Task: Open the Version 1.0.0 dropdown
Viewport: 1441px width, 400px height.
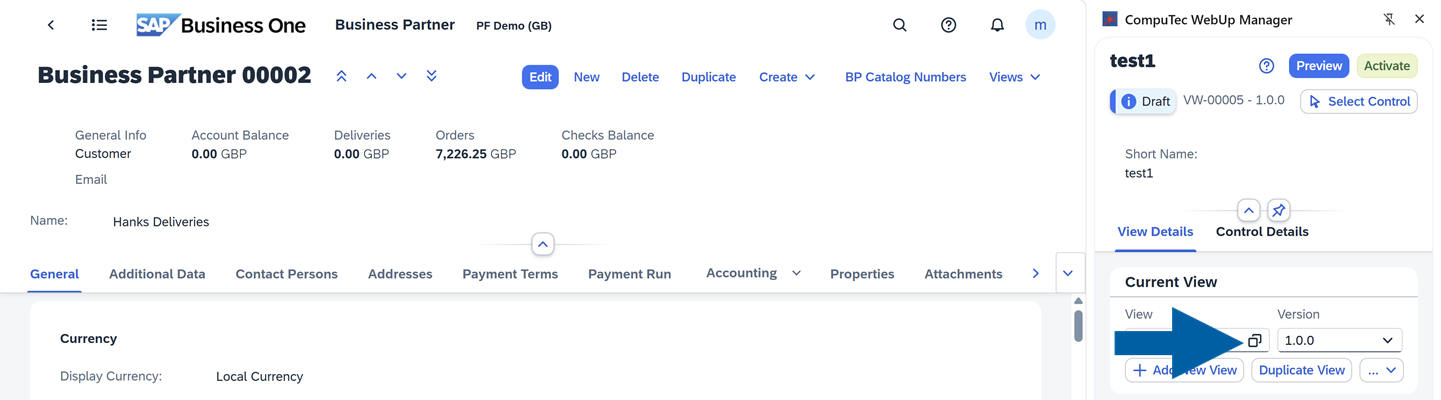Action: pyautogui.click(x=1339, y=341)
